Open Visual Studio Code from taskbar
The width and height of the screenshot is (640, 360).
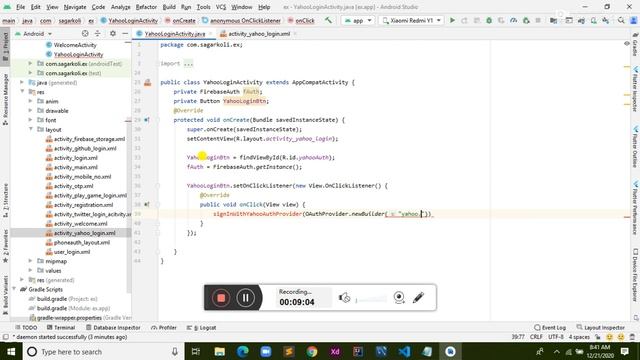[x=404, y=351]
